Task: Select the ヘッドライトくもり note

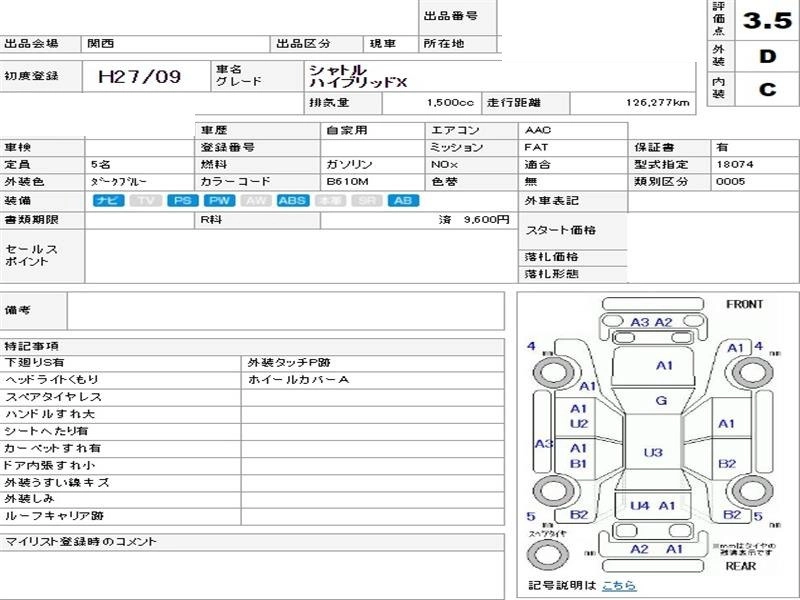Action: coord(51,380)
